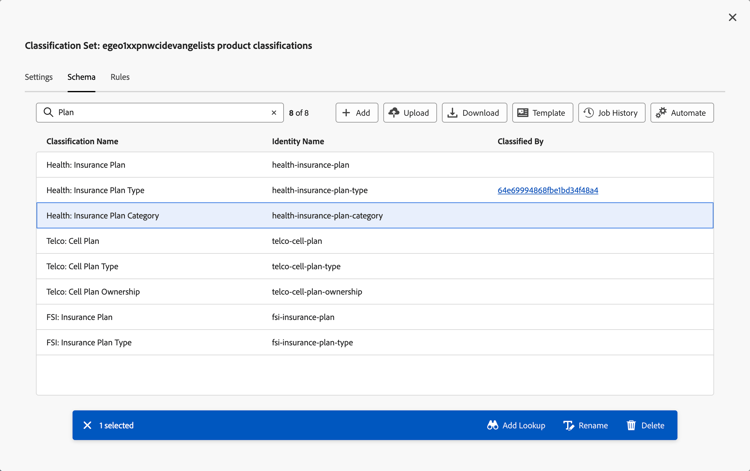Click the Add Lookup binoculars icon
This screenshot has width=750, height=471.
pyautogui.click(x=492, y=425)
